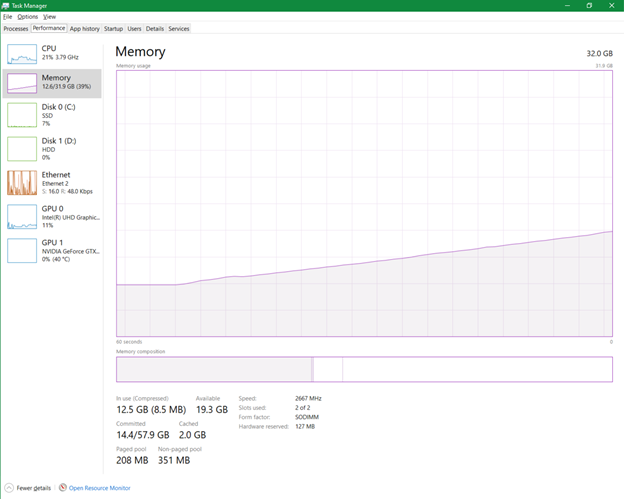
Task: Select Disk 1 (D:) HDD graph icon
Action: click(x=21, y=148)
